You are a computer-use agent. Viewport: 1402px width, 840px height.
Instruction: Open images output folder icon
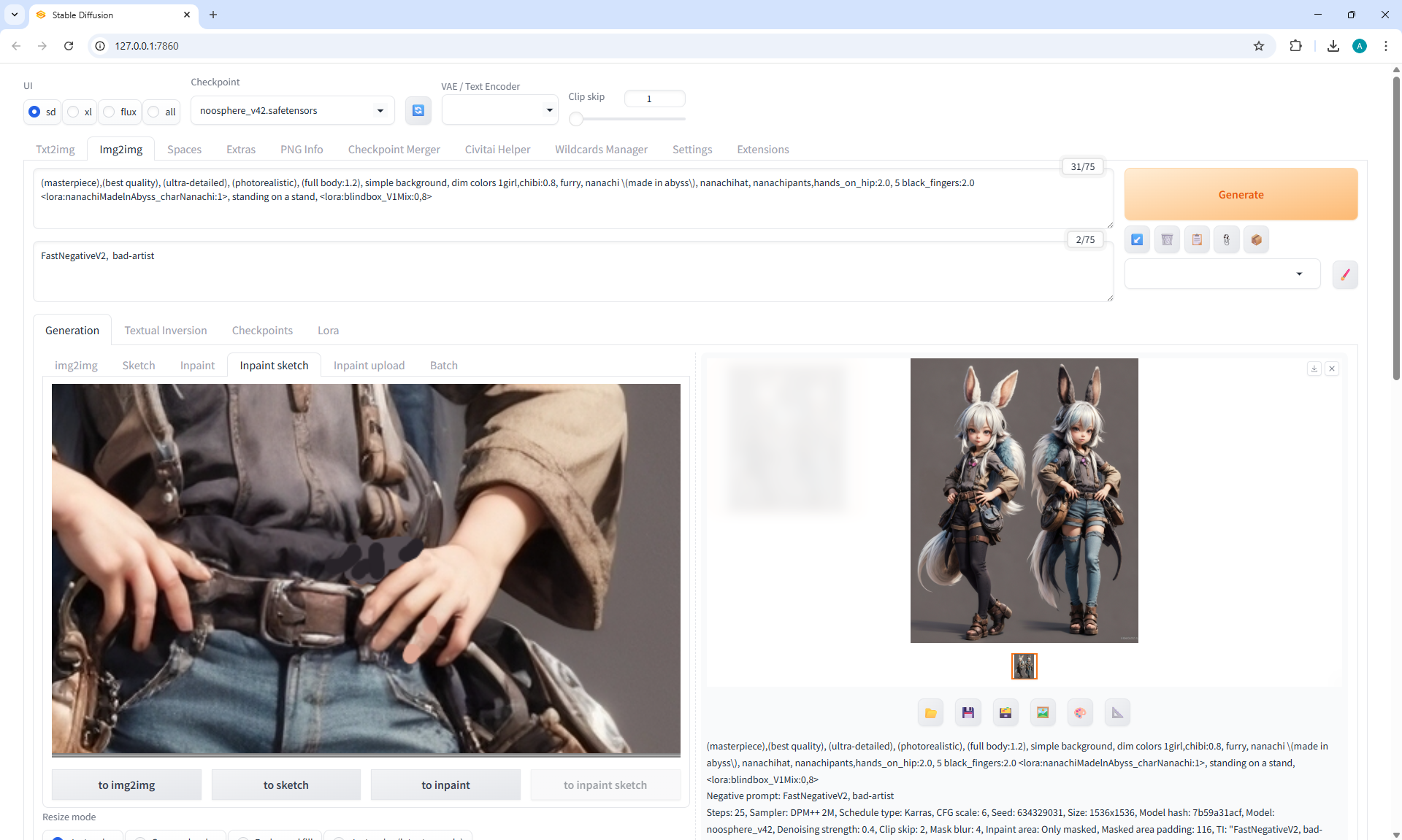pos(930,713)
